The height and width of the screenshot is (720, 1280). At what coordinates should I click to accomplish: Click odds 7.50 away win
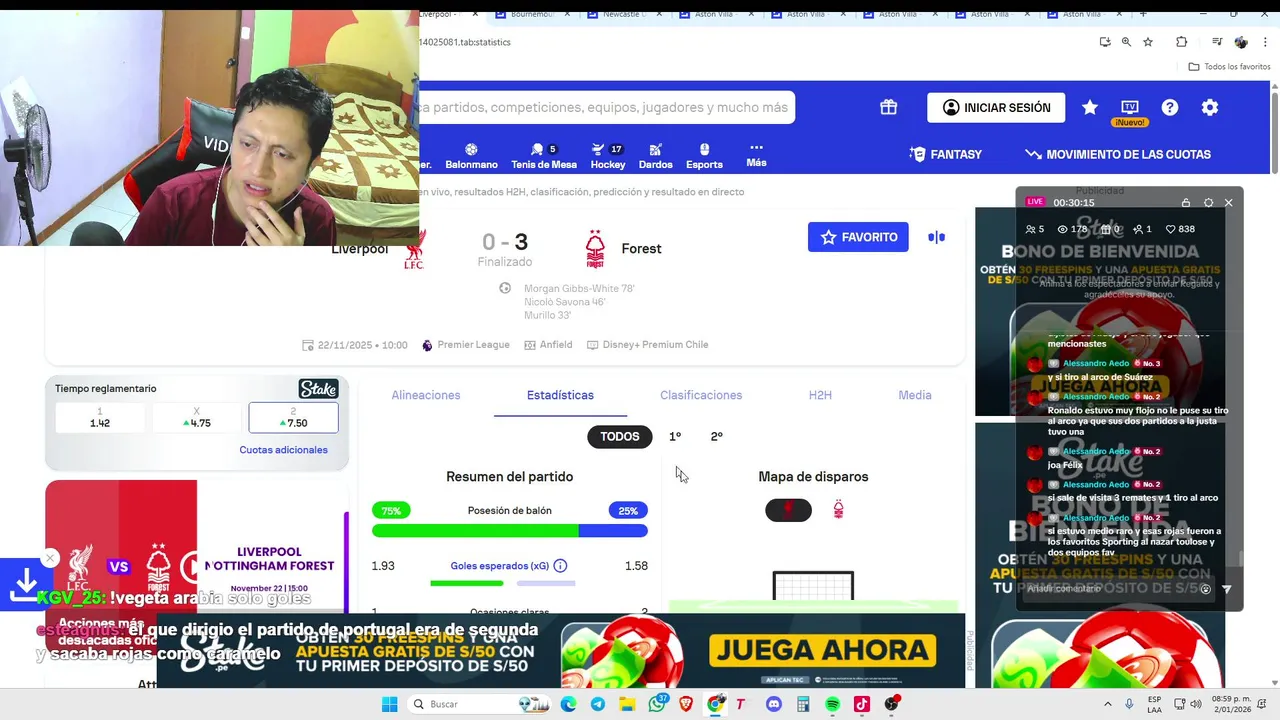tap(293, 418)
